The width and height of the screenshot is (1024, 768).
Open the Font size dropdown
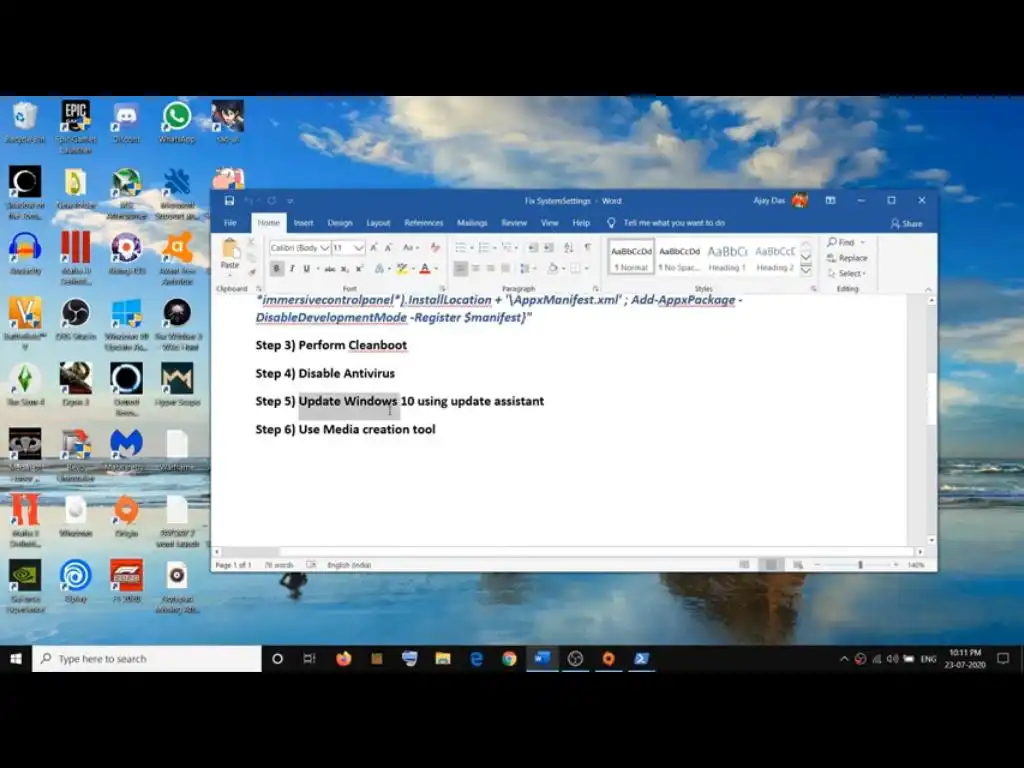(x=359, y=248)
